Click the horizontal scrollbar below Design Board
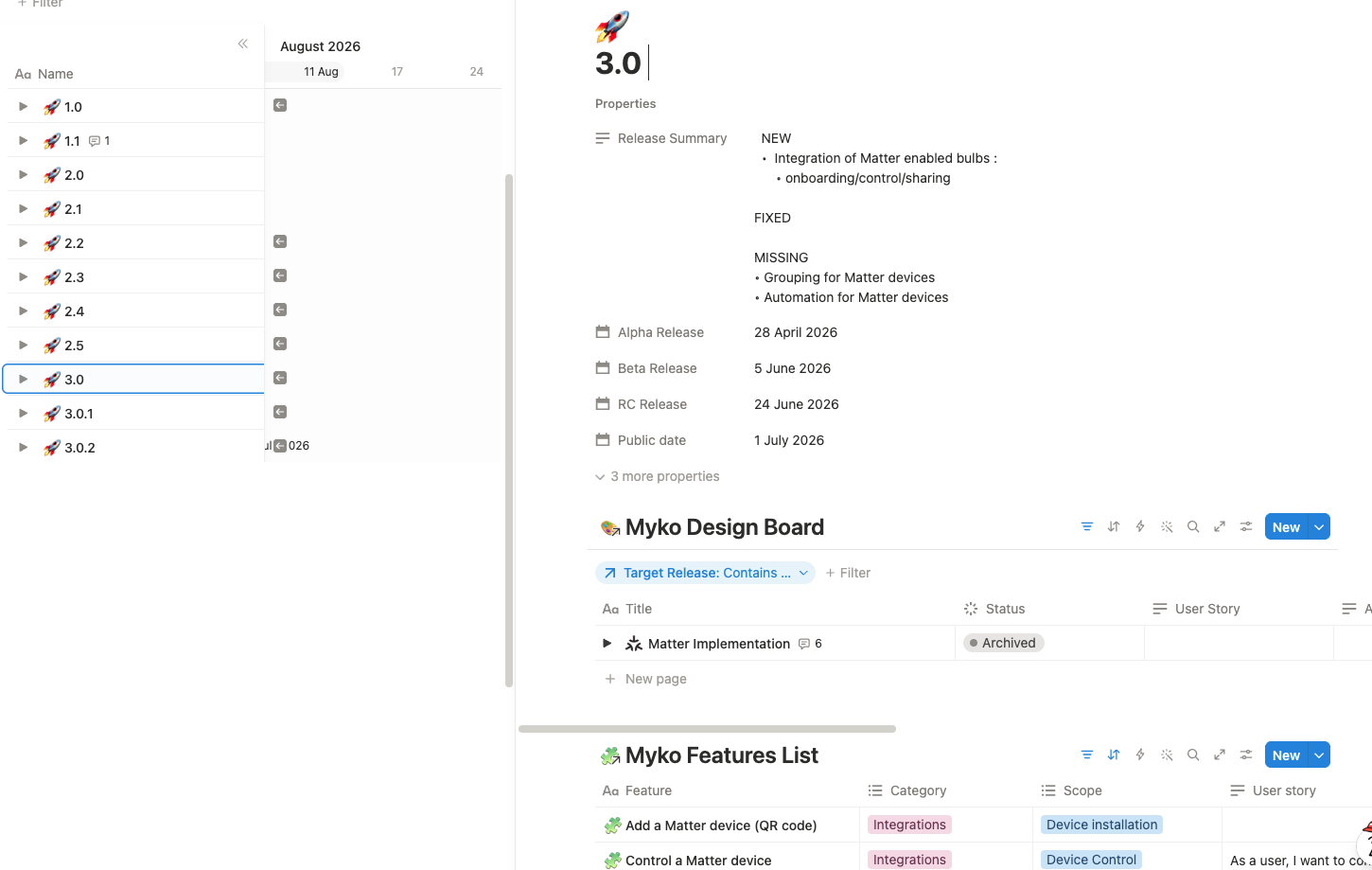The width and height of the screenshot is (1372, 870). click(x=707, y=729)
